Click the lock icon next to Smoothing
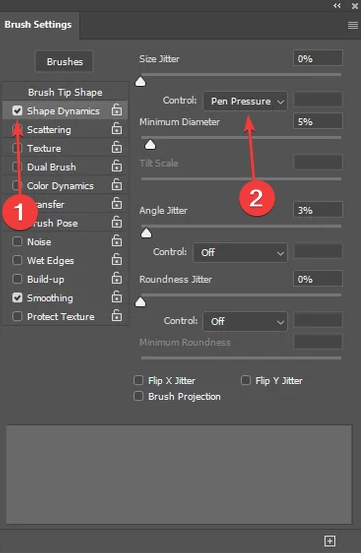This screenshot has height=553, width=361. click(x=117, y=297)
